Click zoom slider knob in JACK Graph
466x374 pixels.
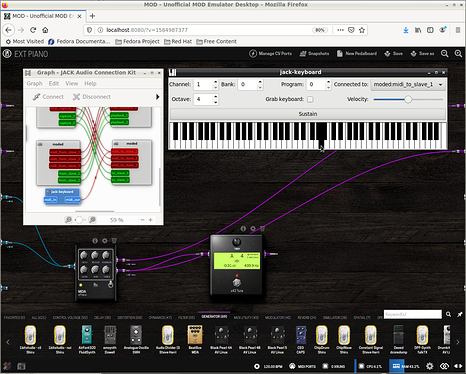79,220
